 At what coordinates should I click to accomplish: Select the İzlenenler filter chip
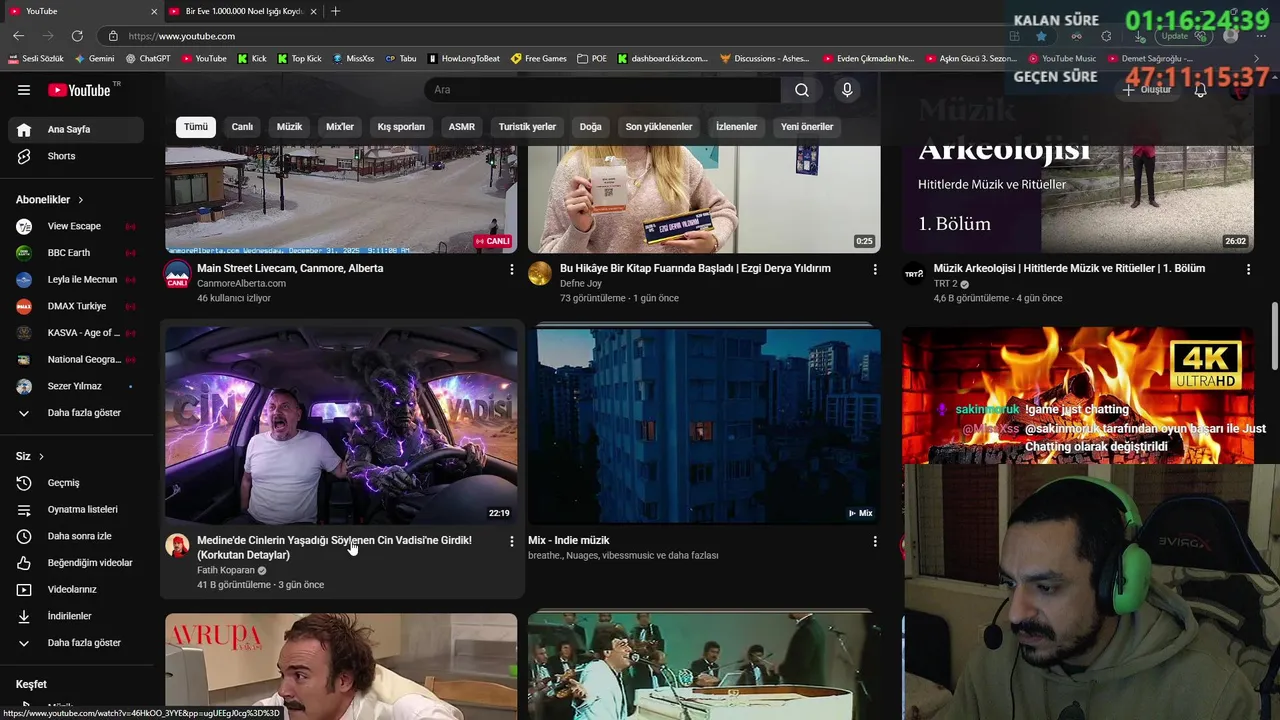click(737, 127)
